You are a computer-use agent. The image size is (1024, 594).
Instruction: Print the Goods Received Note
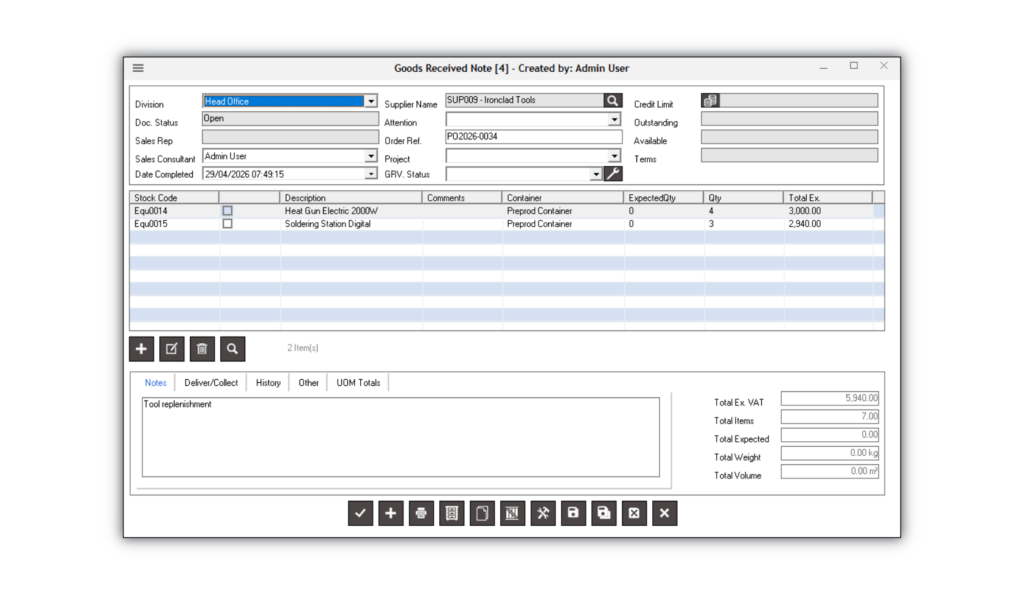421,513
